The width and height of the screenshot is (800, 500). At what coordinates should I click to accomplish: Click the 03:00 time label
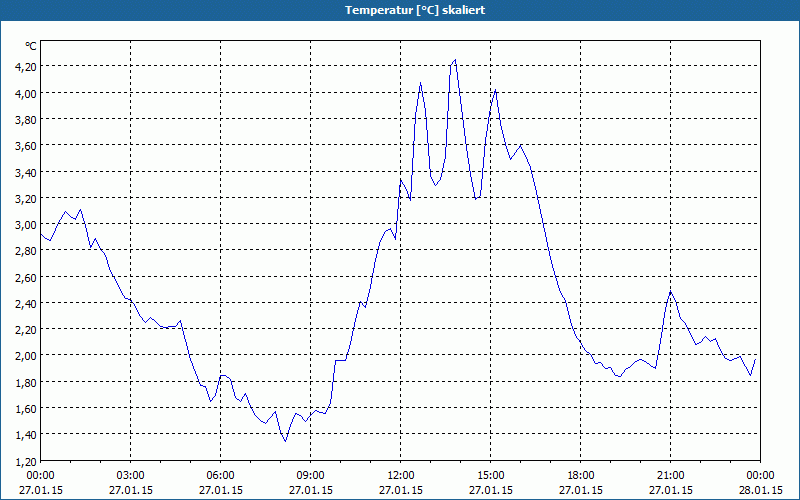[131, 476]
